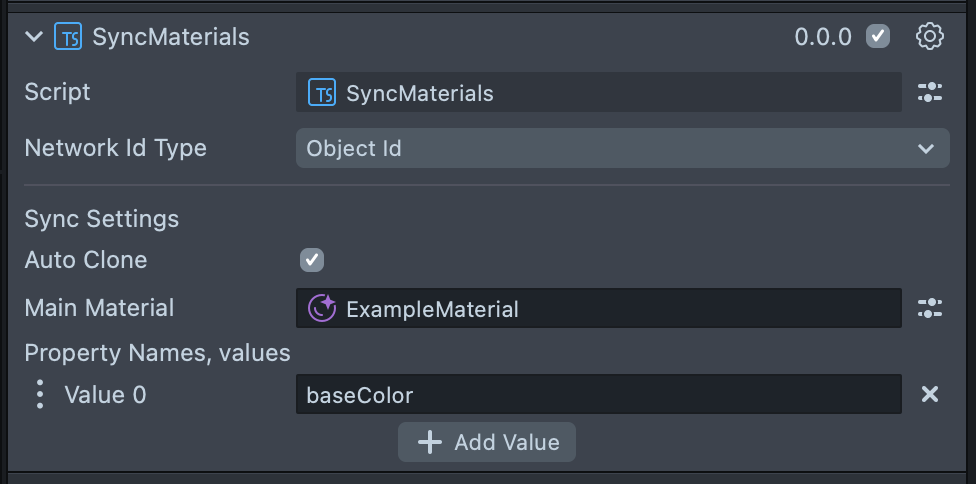
Task: Select the SyncMaterials script reference field
Action: click(598, 93)
